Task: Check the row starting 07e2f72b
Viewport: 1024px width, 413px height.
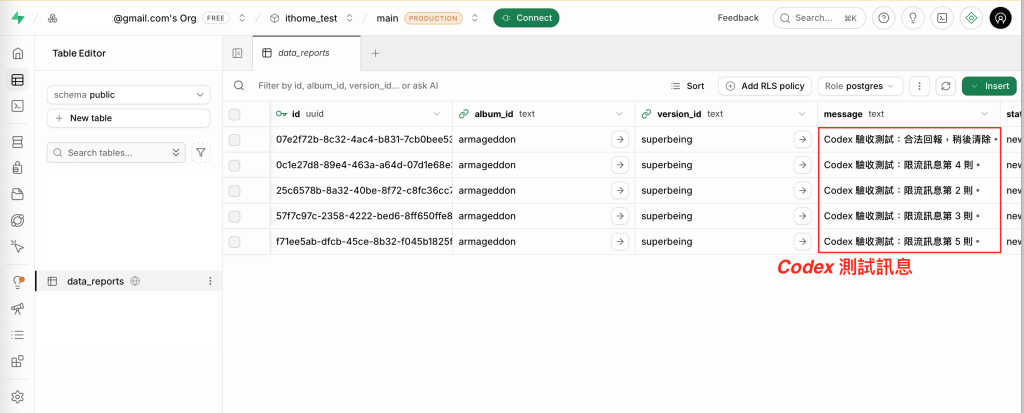Action: pyautogui.click(x=234, y=139)
